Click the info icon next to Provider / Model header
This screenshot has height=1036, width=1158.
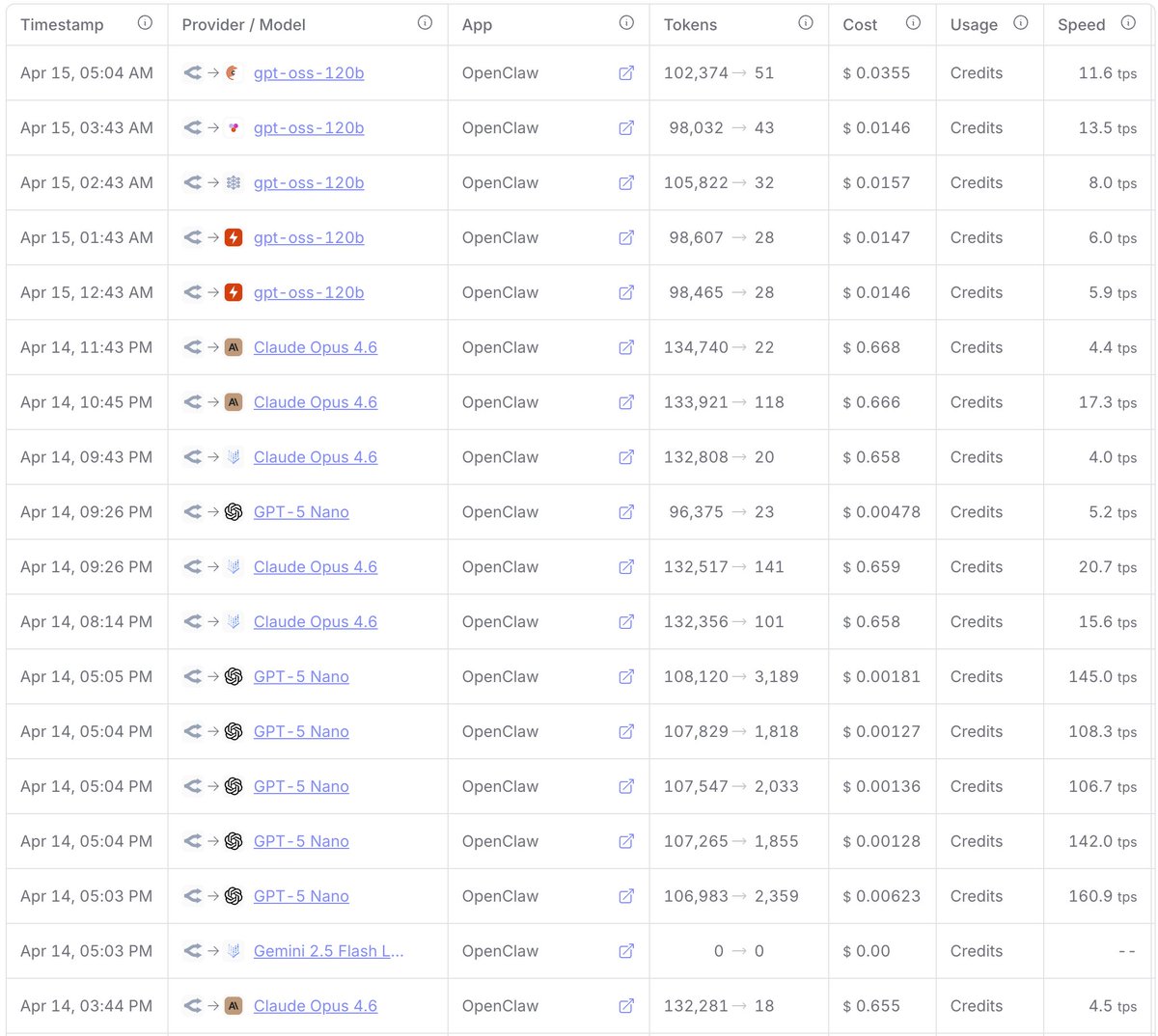(x=425, y=22)
